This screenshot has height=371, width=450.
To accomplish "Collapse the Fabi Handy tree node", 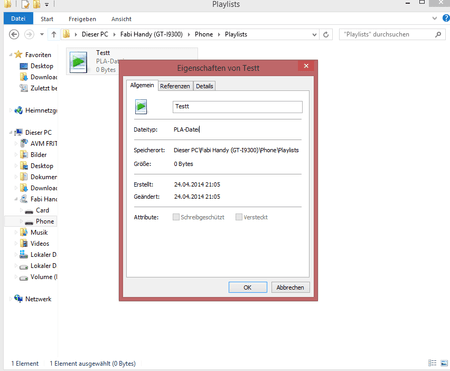I will coord(16,199).
